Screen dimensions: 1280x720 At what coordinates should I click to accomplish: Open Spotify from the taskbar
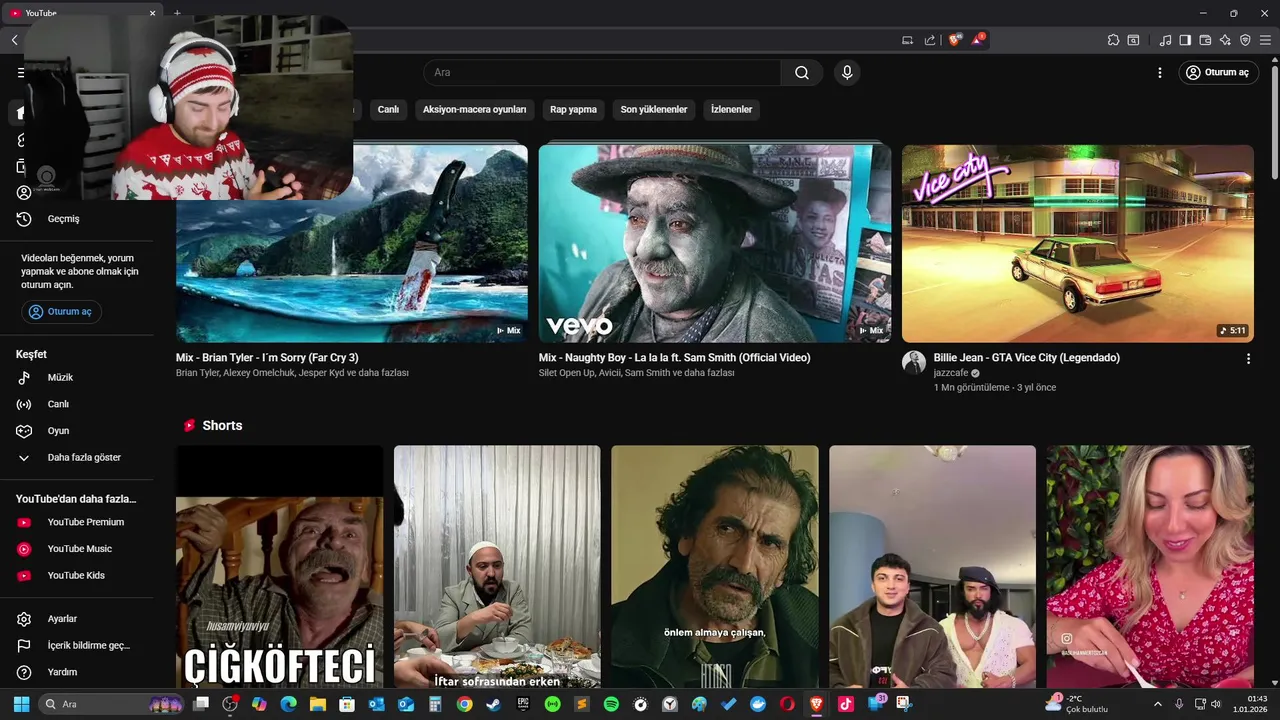click(x=611, y=704)
